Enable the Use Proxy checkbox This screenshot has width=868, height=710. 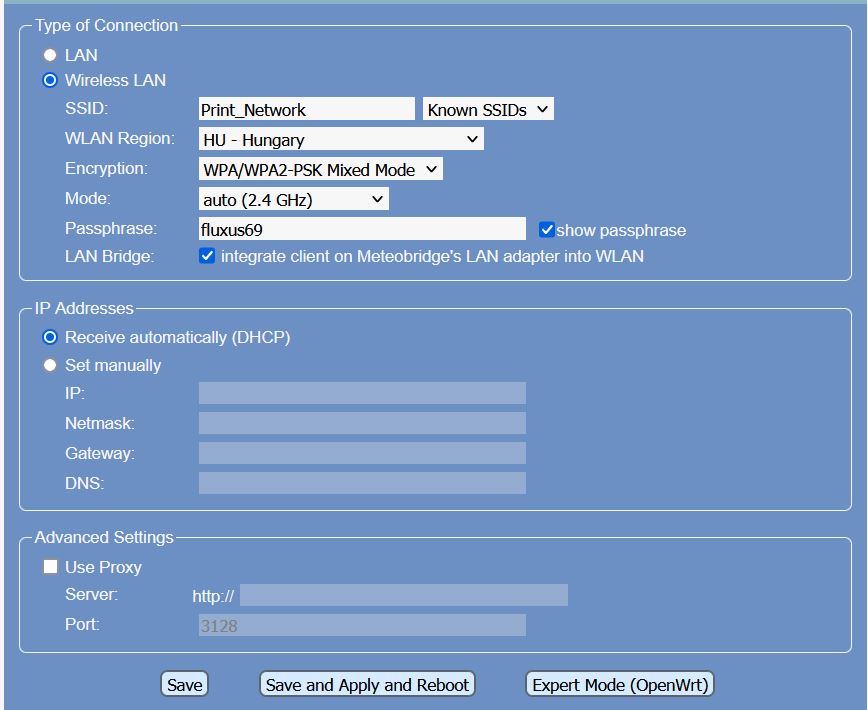(50, 567)
